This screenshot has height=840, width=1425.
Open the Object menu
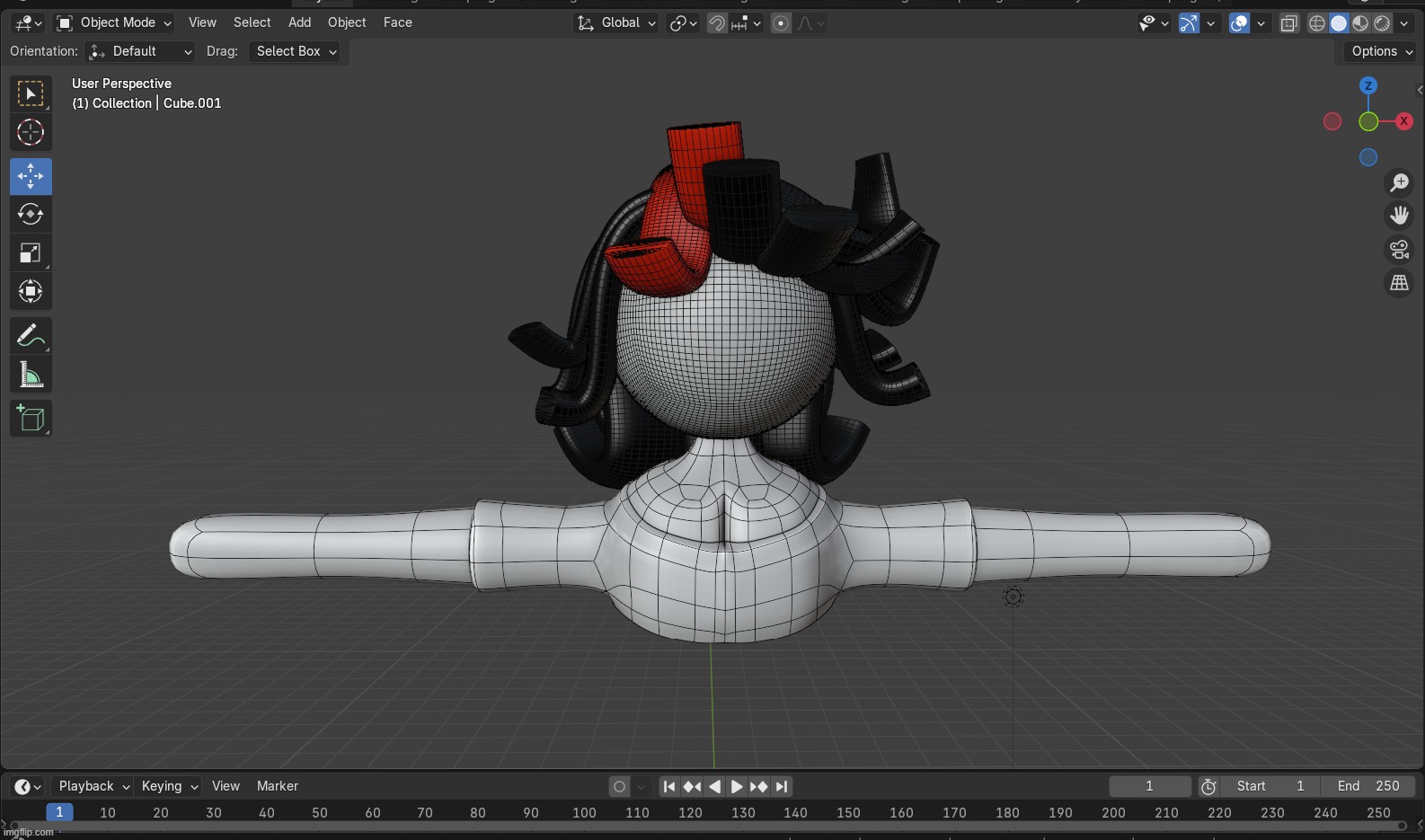click(347, 22)
